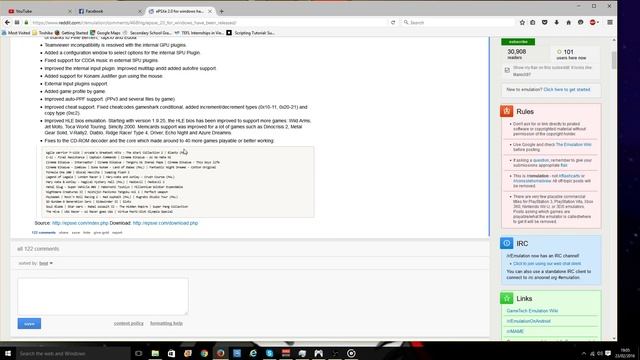This screenshot has width=640, height=360.
Task: Open the Firefox hamburger menu
Action: tap(610, 22)
